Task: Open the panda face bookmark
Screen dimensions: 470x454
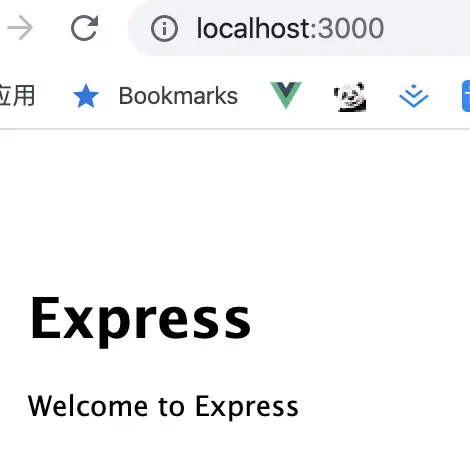Action: click(x=350, y=97)
